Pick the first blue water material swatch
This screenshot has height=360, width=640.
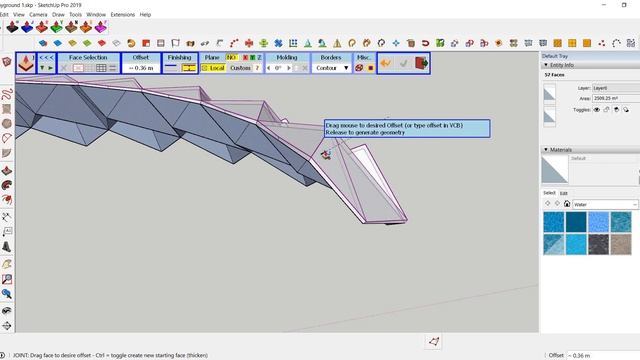tap(554, 222)
